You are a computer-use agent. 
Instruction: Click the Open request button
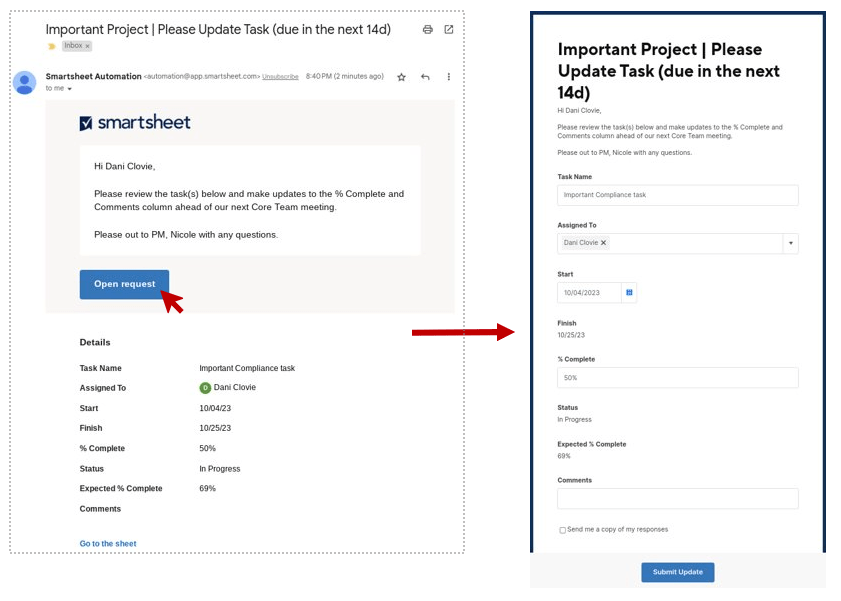click(x=124, y=284)
